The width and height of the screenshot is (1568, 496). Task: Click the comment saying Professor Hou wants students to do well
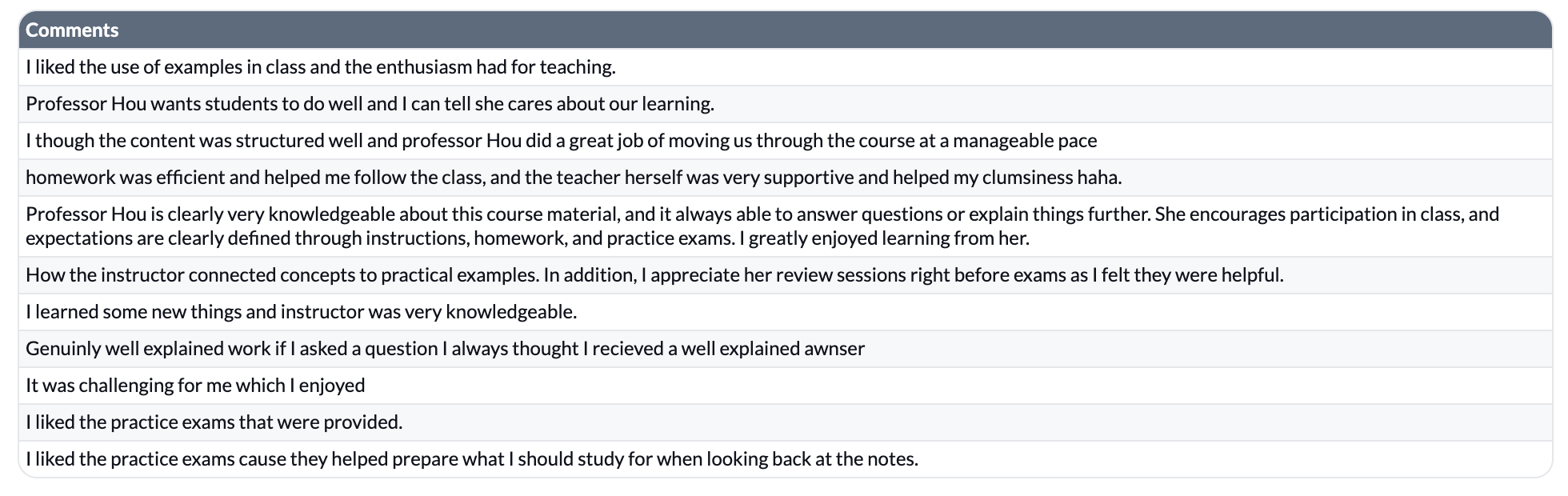785,104
